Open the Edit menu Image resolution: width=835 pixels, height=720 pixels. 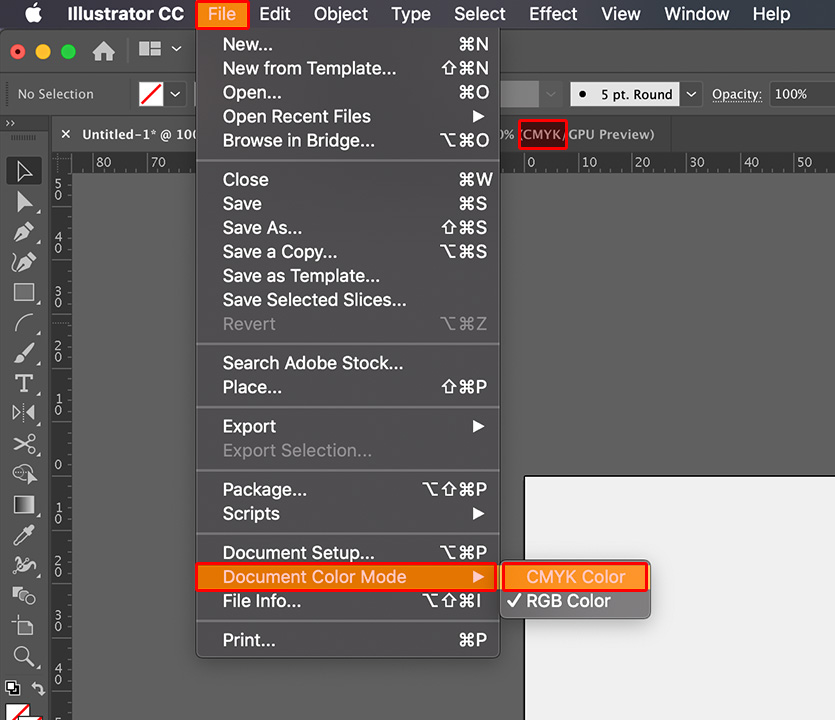(x=275, y=14)
